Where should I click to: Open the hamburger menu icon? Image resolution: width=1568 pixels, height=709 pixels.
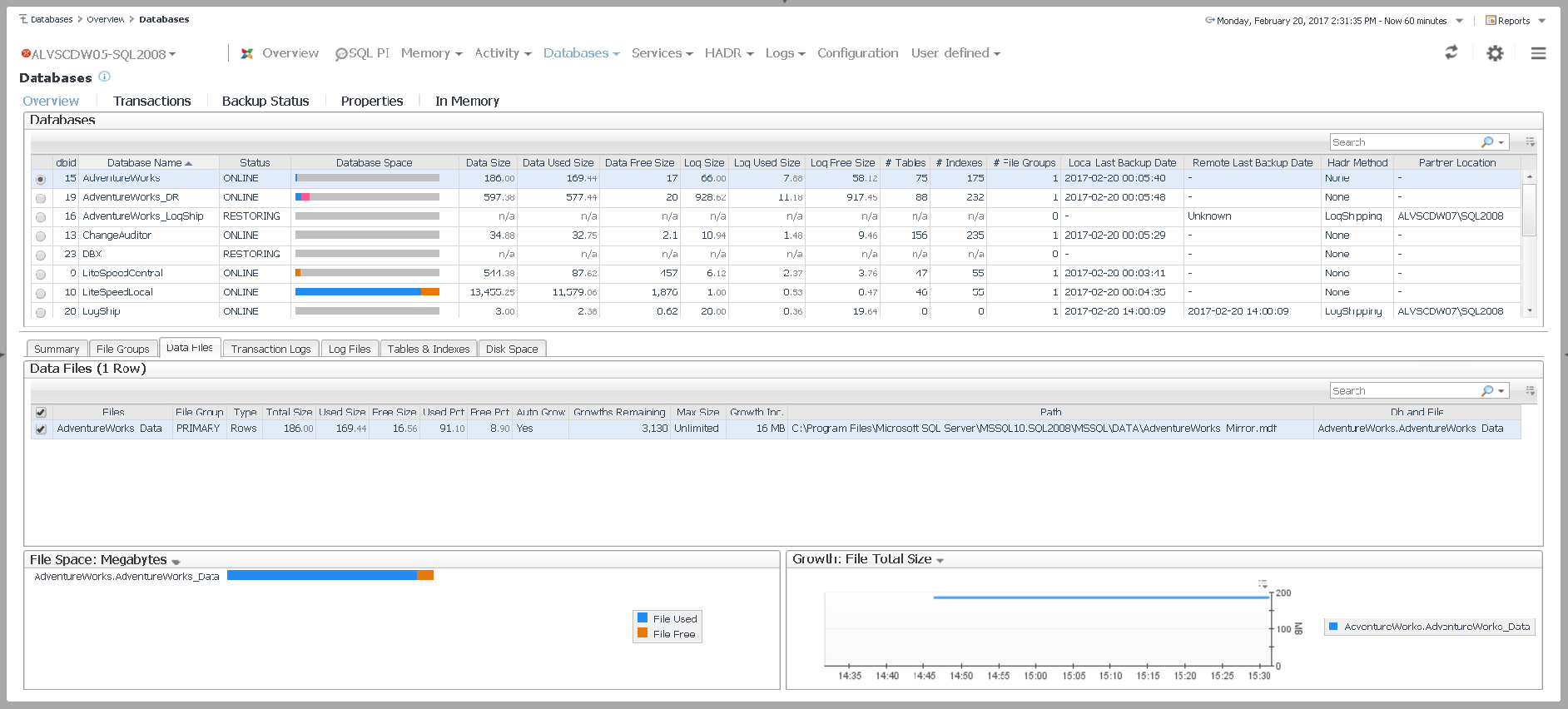tap(1538, 53)
